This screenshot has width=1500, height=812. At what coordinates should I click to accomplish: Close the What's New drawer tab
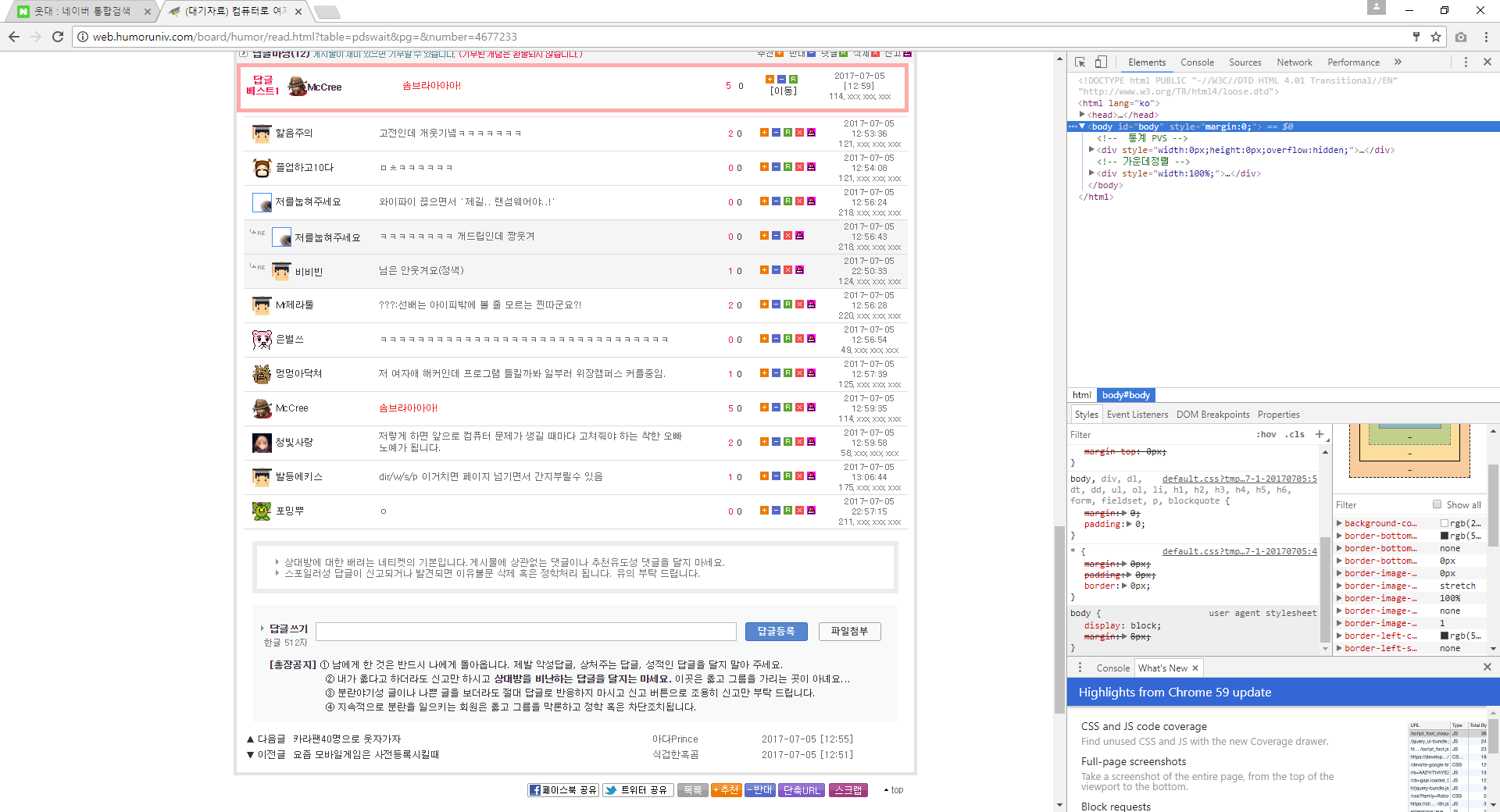(1195, 668)
